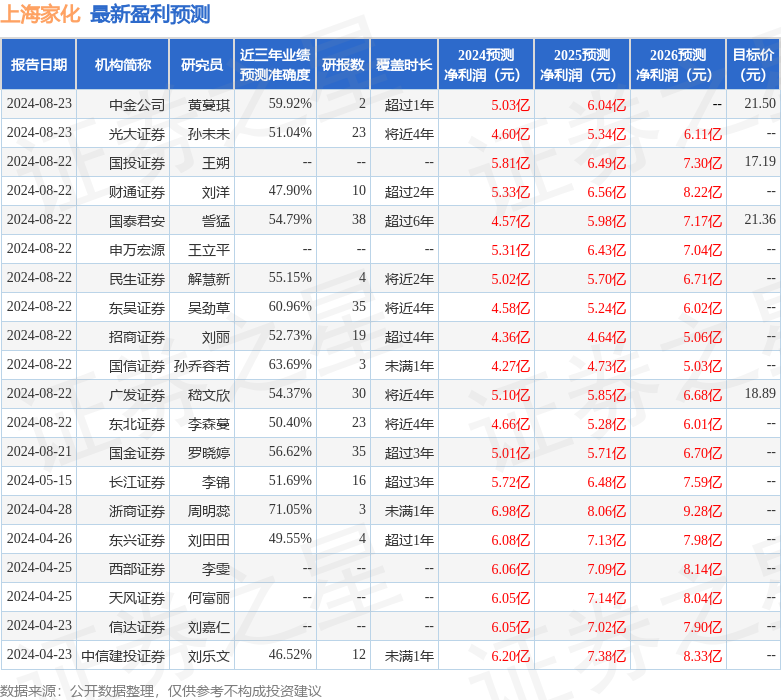This screenshot has height=700, width=781.
Task: Click 2024 forecast 5.81亿
Action: point(511,162)
